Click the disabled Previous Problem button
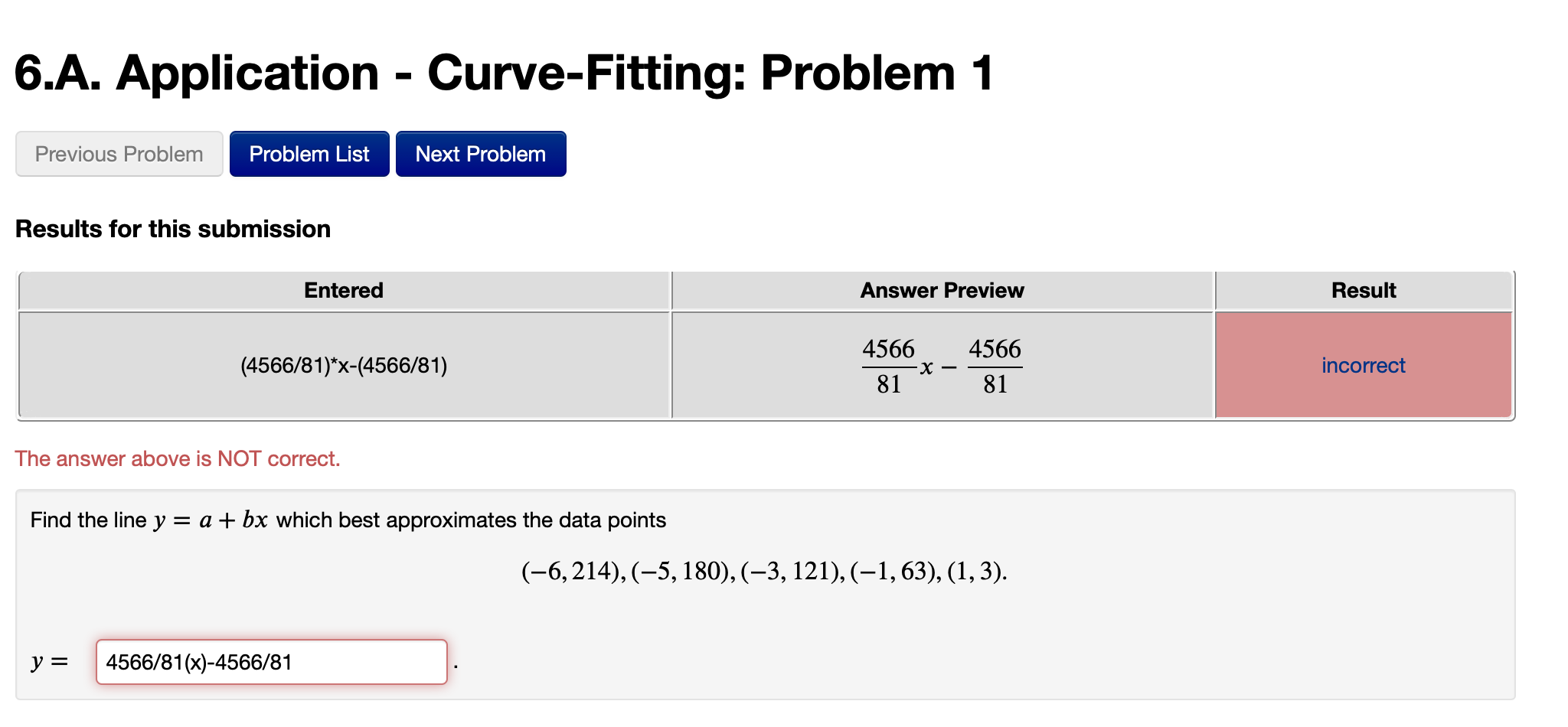Viewport: 1568px width, 727px height. point(118,154)
